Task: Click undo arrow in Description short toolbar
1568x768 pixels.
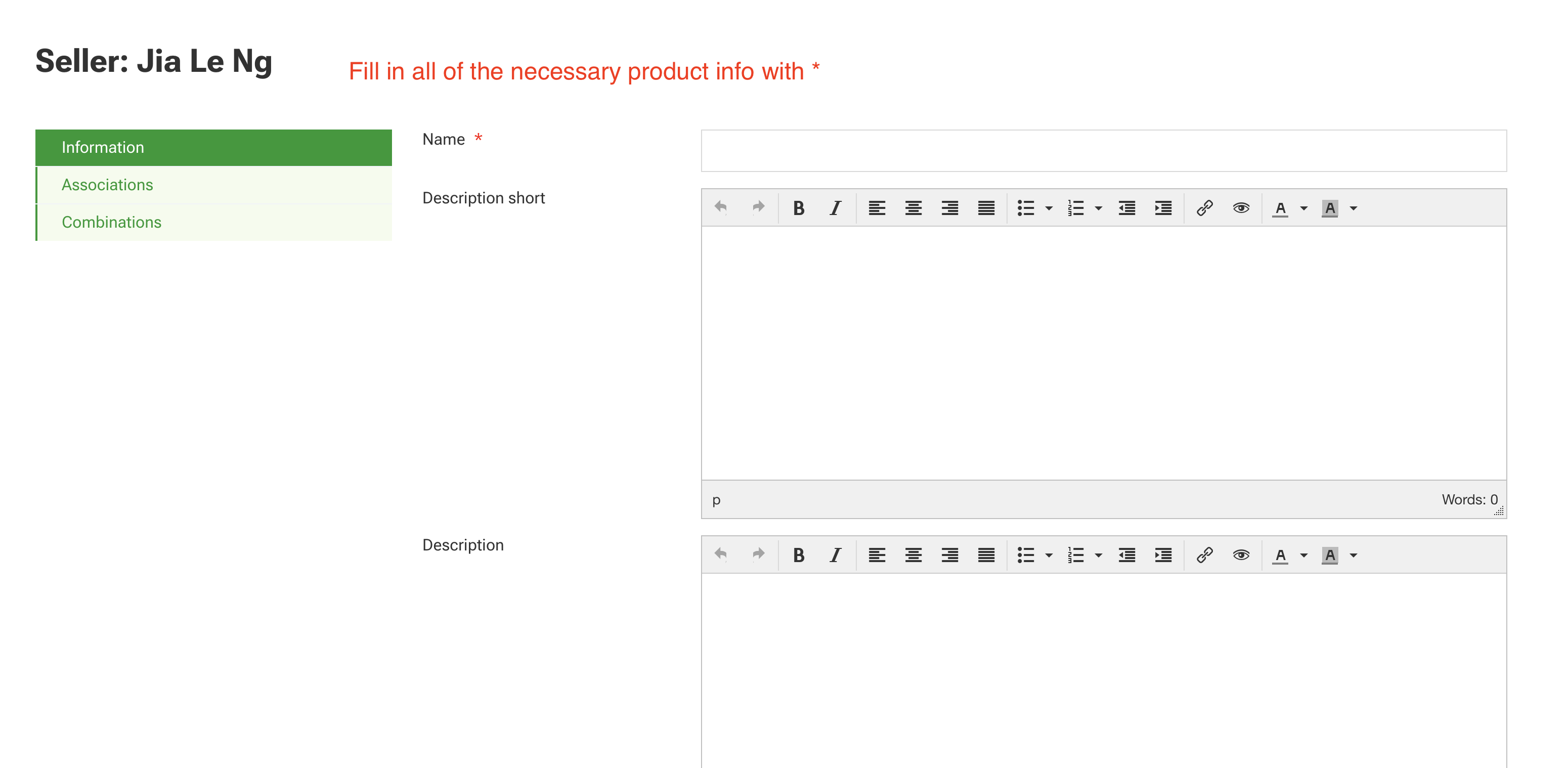Action: pyautogui.click(x=721, y=207)
